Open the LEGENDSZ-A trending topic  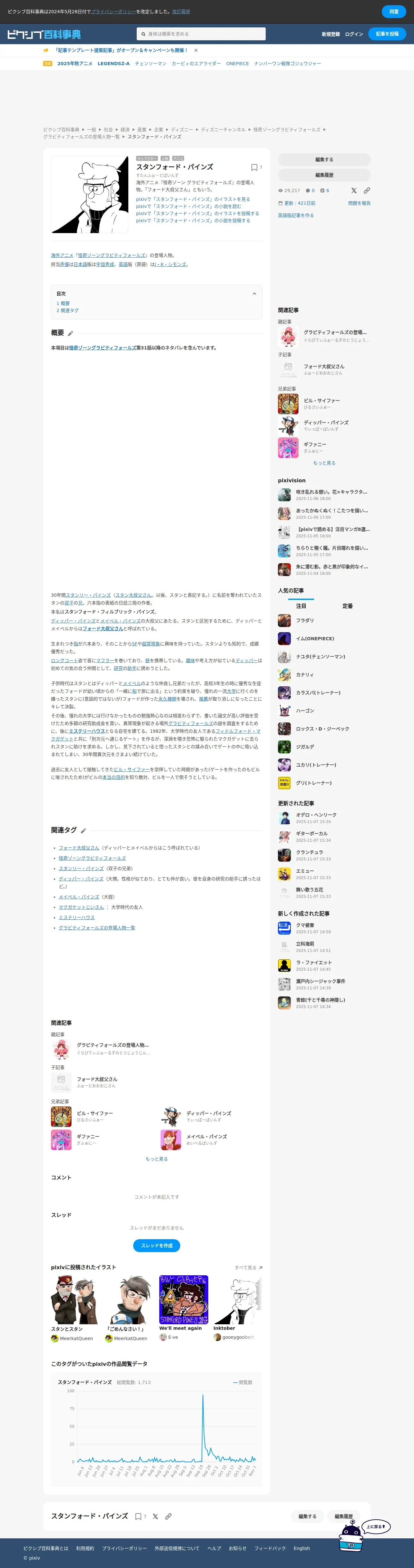pyautogui.click(x=114, y=63)
